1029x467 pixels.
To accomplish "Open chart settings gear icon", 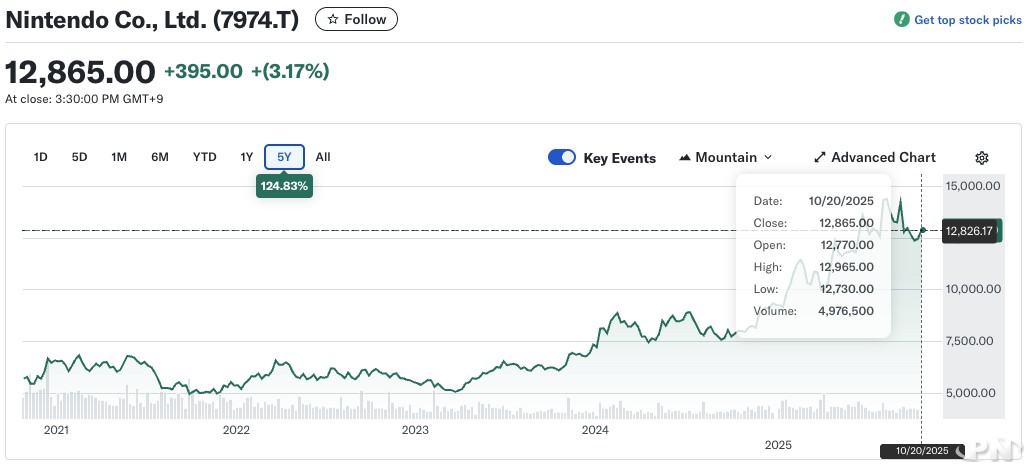I will click(981, 158).
